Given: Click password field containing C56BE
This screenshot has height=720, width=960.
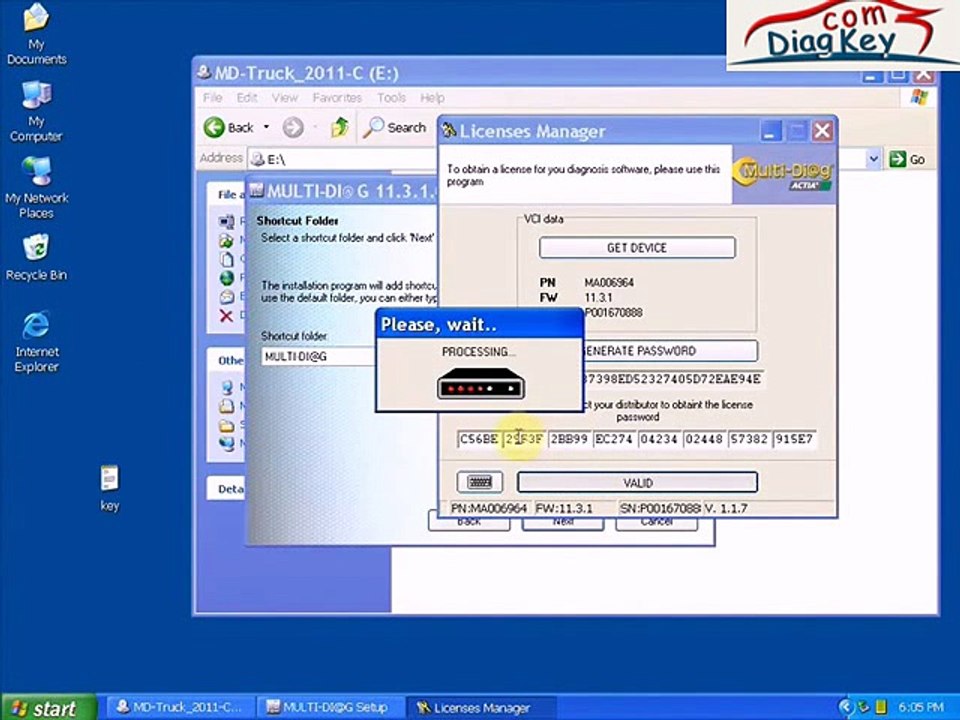Looking at the screenshot, I should 479,439.
